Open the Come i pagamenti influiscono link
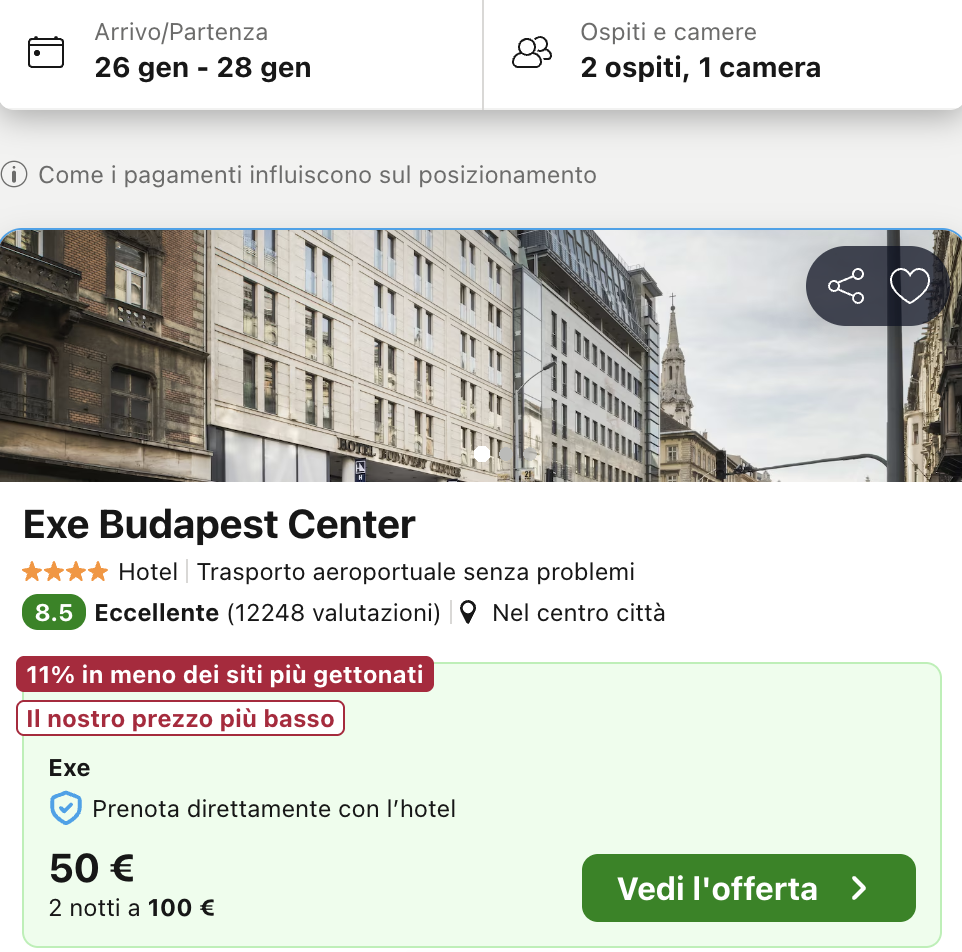962x952 pixels. pos(315,175)
